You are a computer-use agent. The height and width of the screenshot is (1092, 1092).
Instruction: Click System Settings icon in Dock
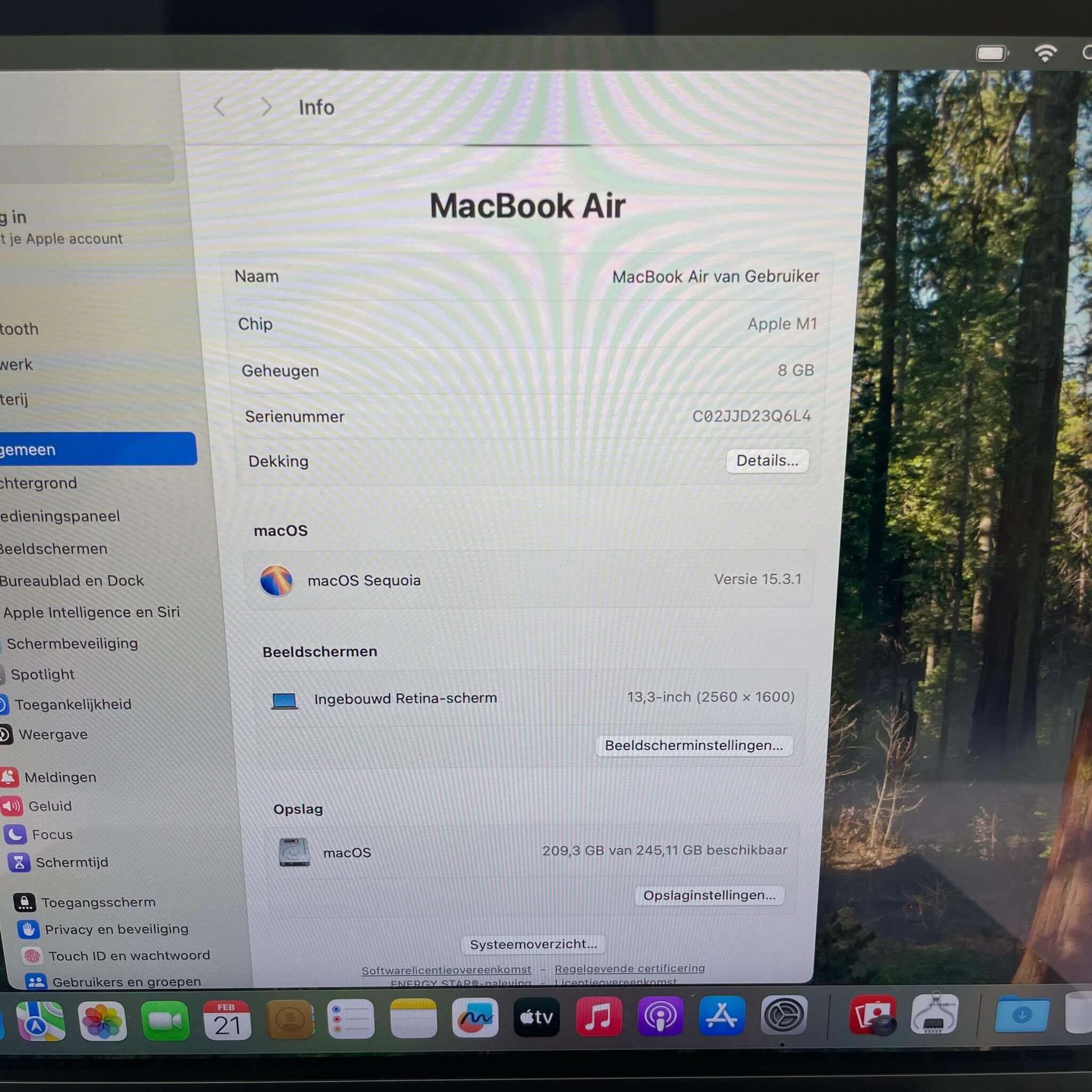[784, 1015]
